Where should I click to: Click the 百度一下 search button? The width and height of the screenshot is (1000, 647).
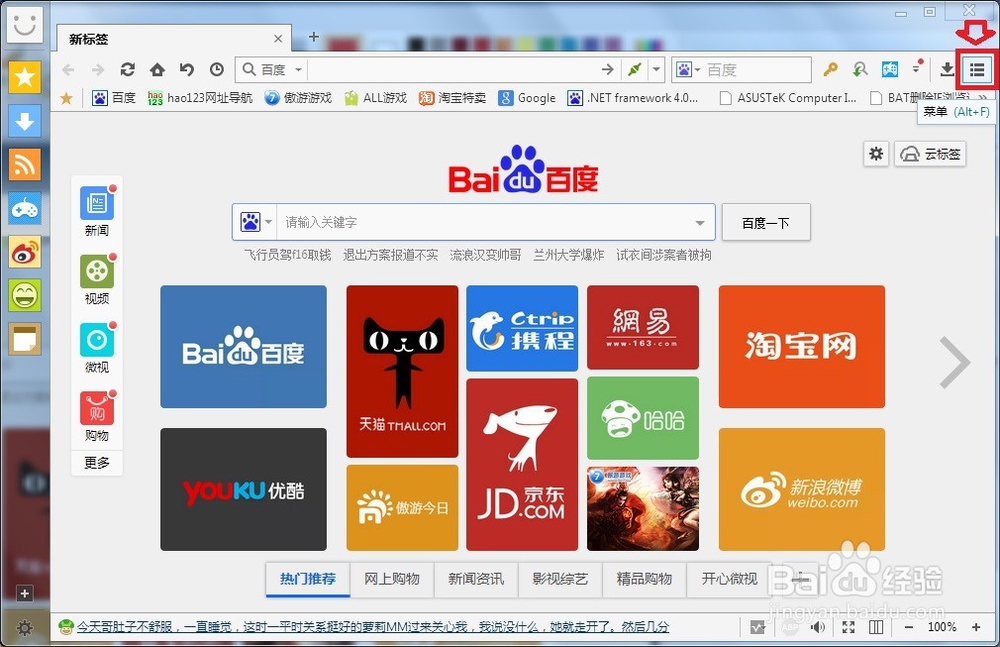click(766, 222)
